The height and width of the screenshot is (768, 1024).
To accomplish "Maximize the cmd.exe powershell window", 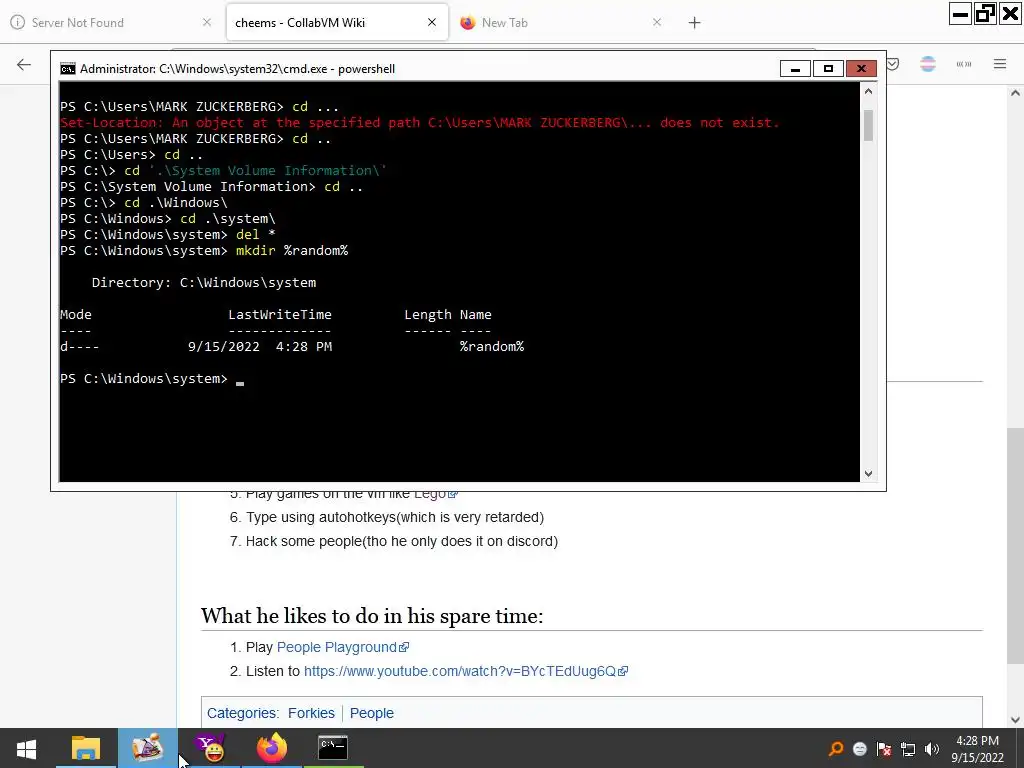I will [x=828, y=69].
